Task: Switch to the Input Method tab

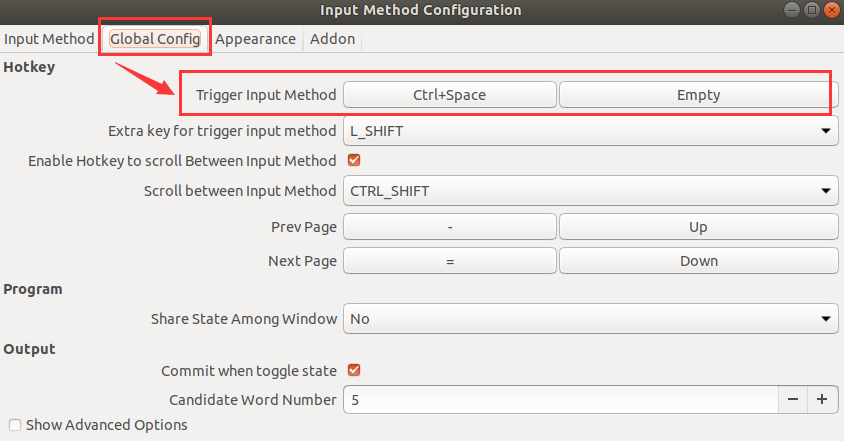Action: [x=48, y=39]
